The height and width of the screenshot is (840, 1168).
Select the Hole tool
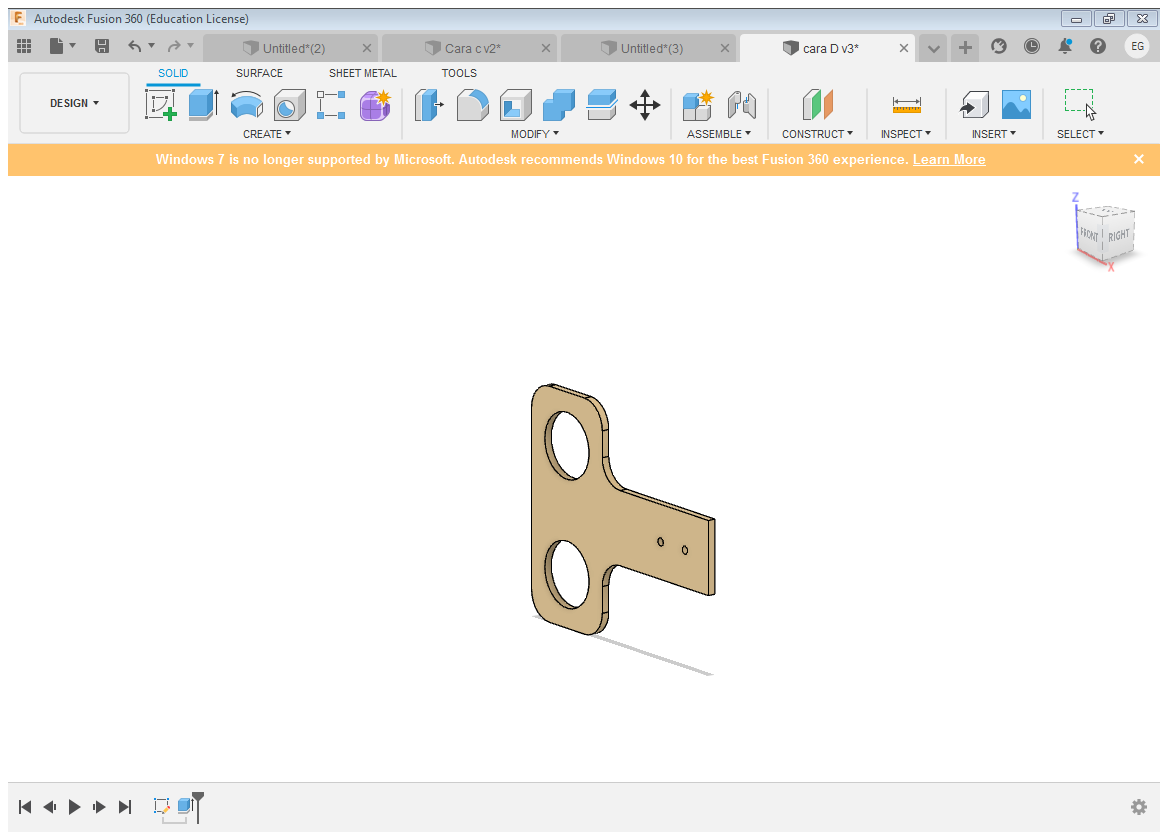[289, 105]
